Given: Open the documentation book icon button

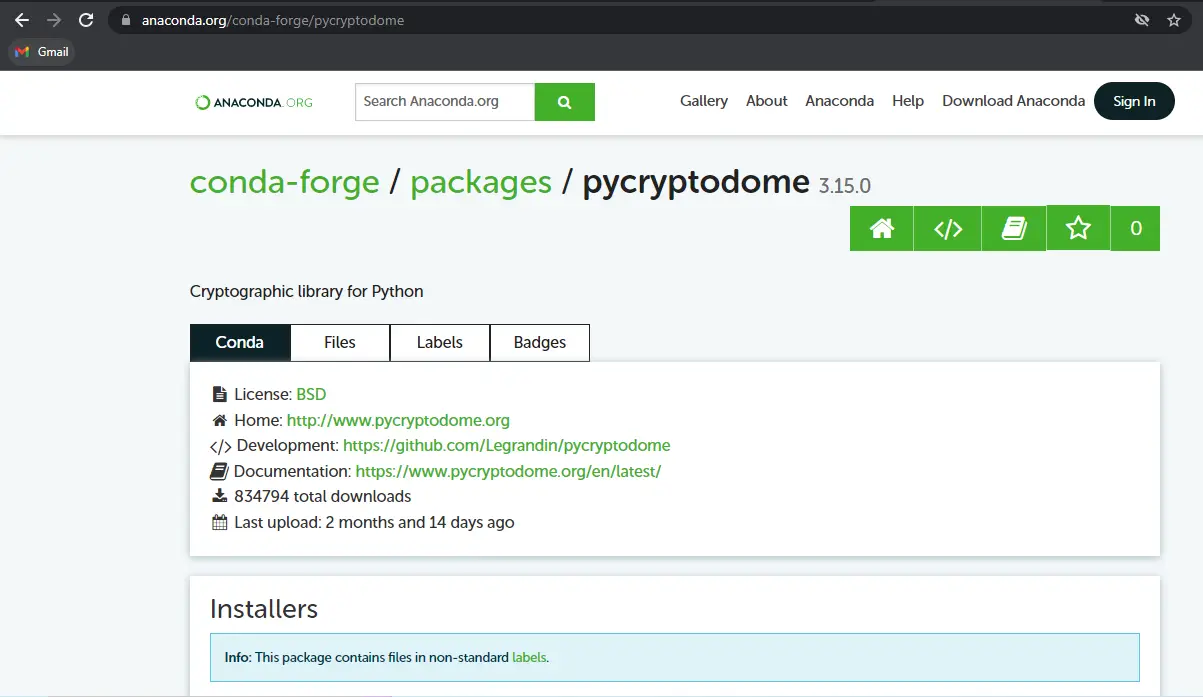Looking at the screenshot, I should 1014,229.
